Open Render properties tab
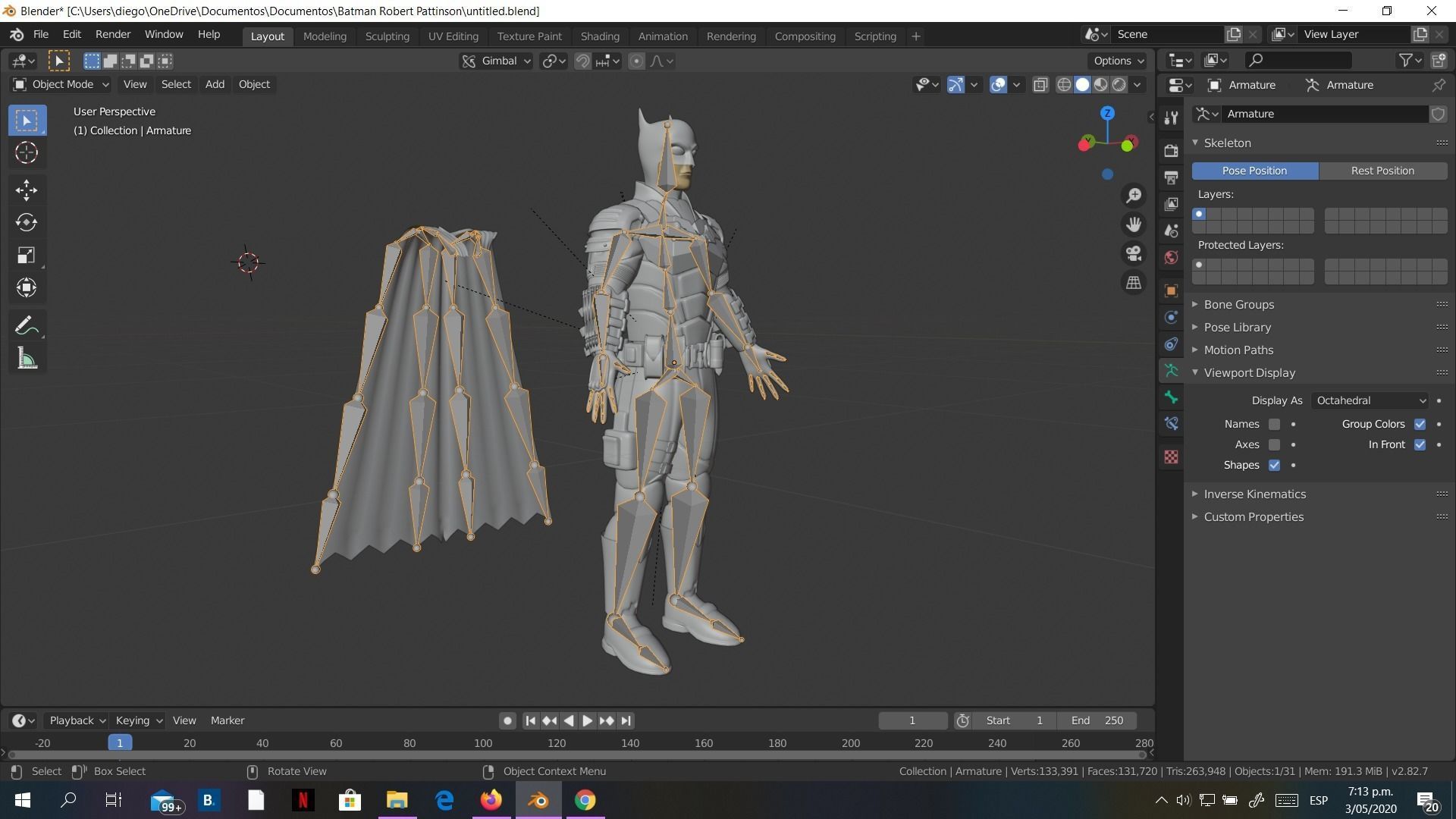1456x819 pixels. tap(1172, 150)
